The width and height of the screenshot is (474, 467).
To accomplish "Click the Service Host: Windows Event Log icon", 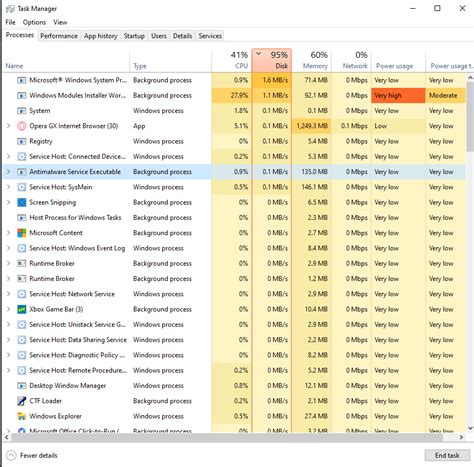I will (22, 248).
